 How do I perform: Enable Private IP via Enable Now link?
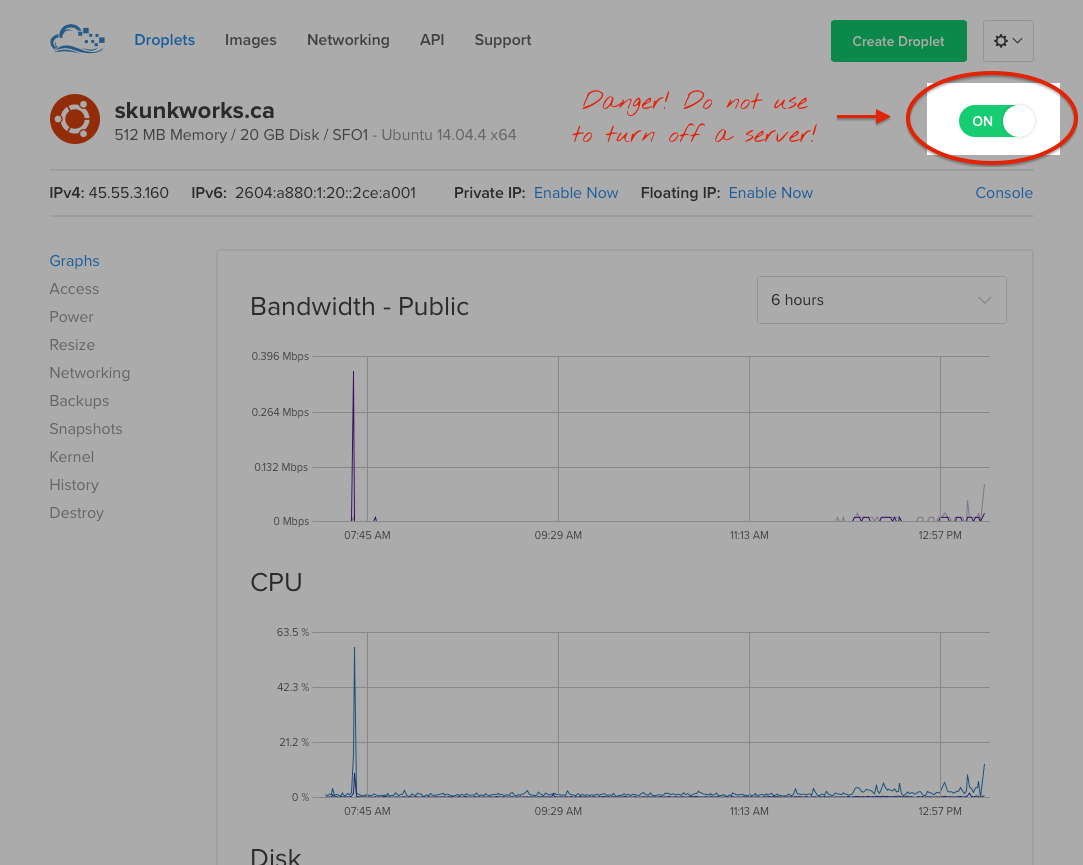[575, 193]
